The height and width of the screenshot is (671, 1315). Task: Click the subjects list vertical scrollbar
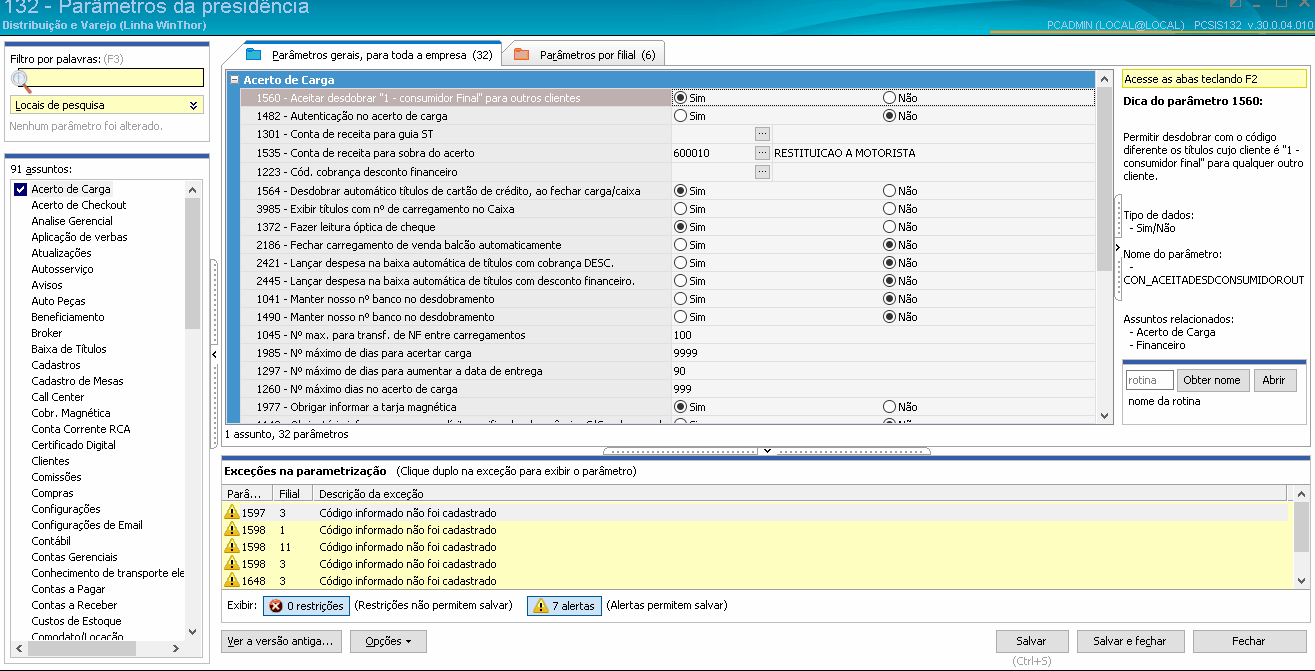(x=193, y=410)
